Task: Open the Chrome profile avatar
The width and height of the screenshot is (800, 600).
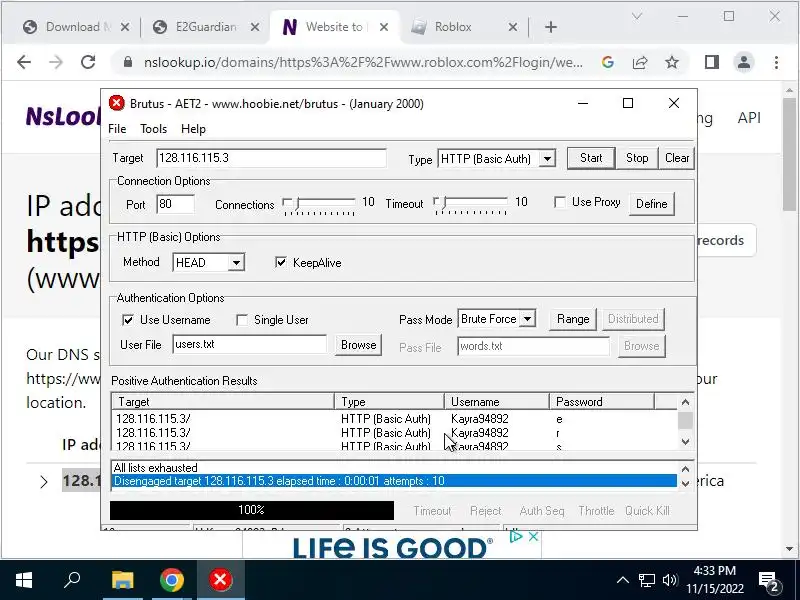Action: click(744, 62)
